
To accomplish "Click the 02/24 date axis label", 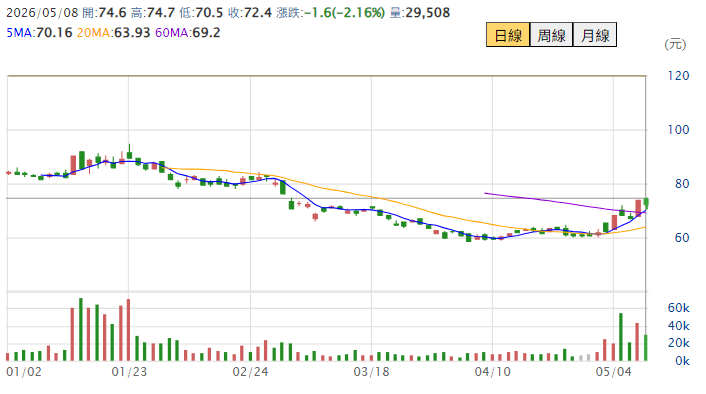I will point(250,372).
